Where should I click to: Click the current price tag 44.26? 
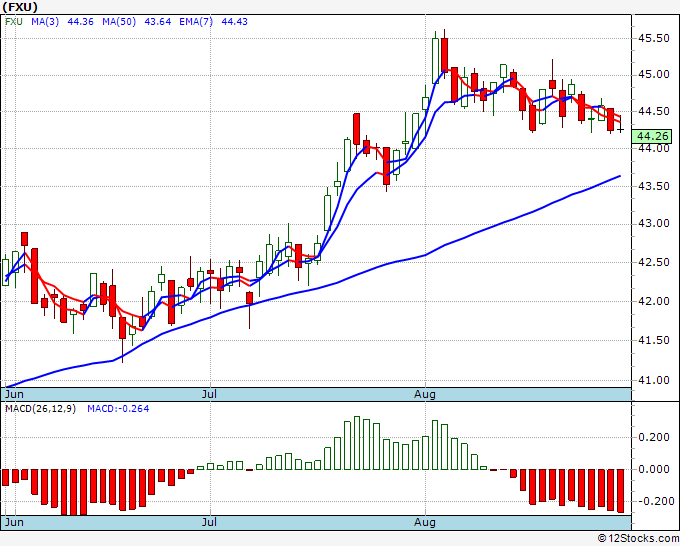coord(652,136)
